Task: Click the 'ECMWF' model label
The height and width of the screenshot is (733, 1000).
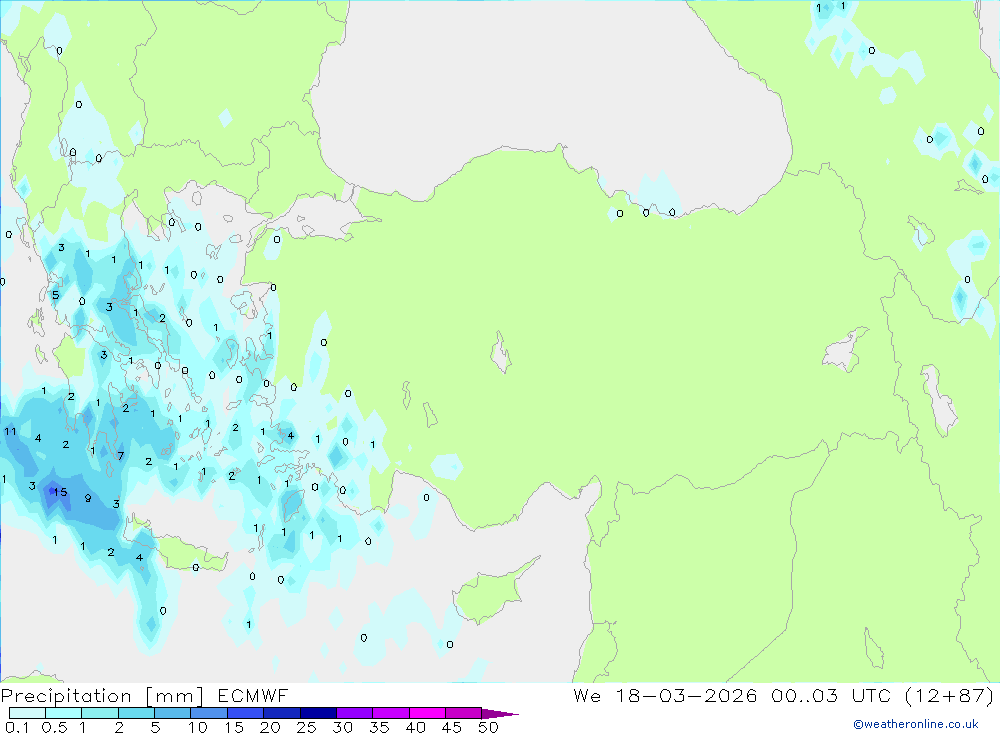Action: pos(253,696)
